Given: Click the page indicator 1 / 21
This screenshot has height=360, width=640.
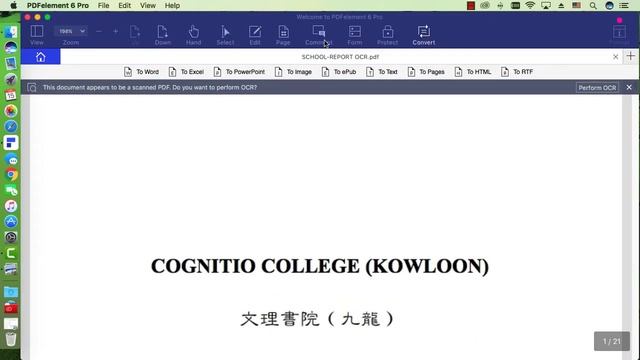Looking at the screenshot, I should 612,341.
